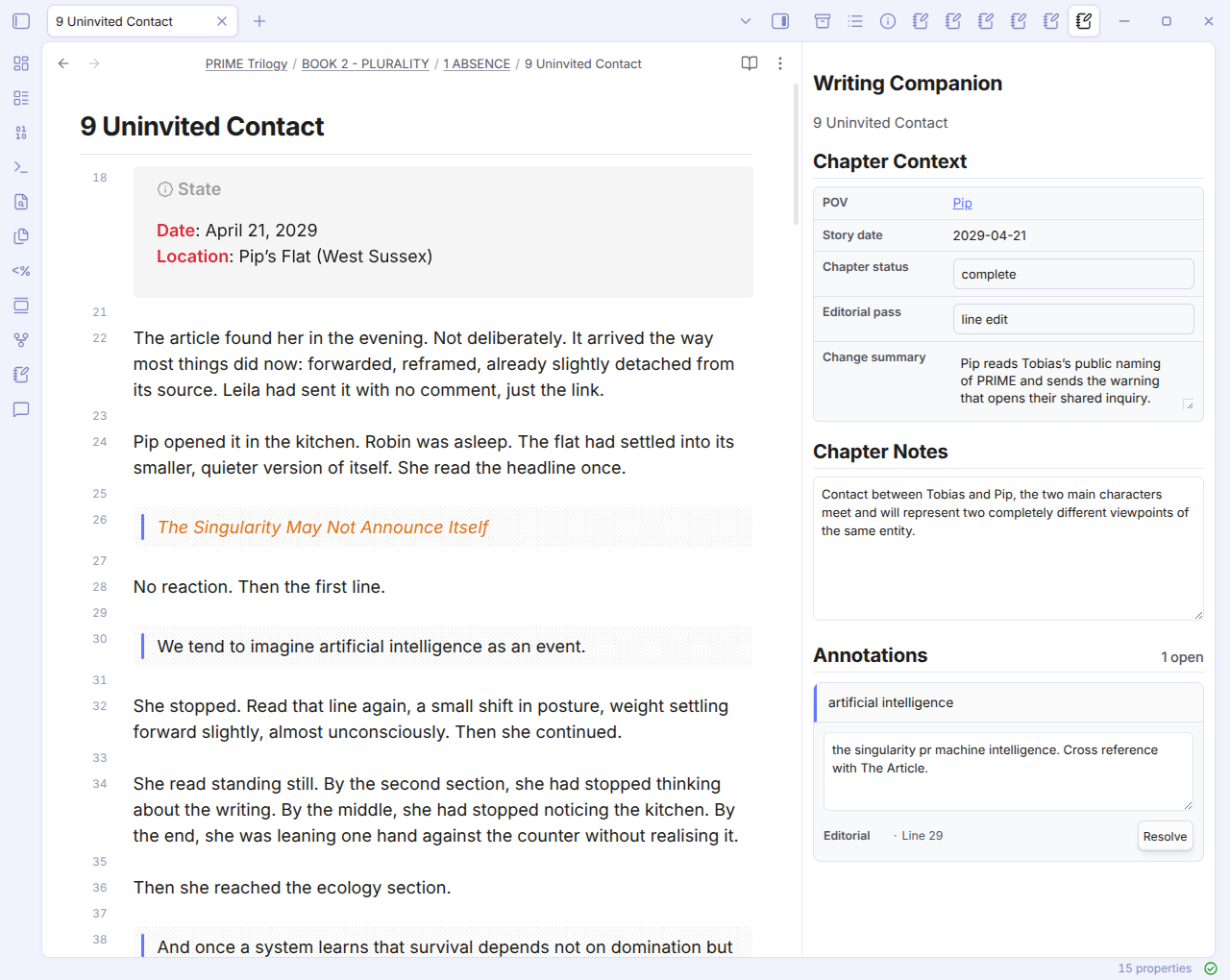Navigate back with the left arrow
Image resolution: width=1230 pixels, height=980 pixels.
(63, 63)
